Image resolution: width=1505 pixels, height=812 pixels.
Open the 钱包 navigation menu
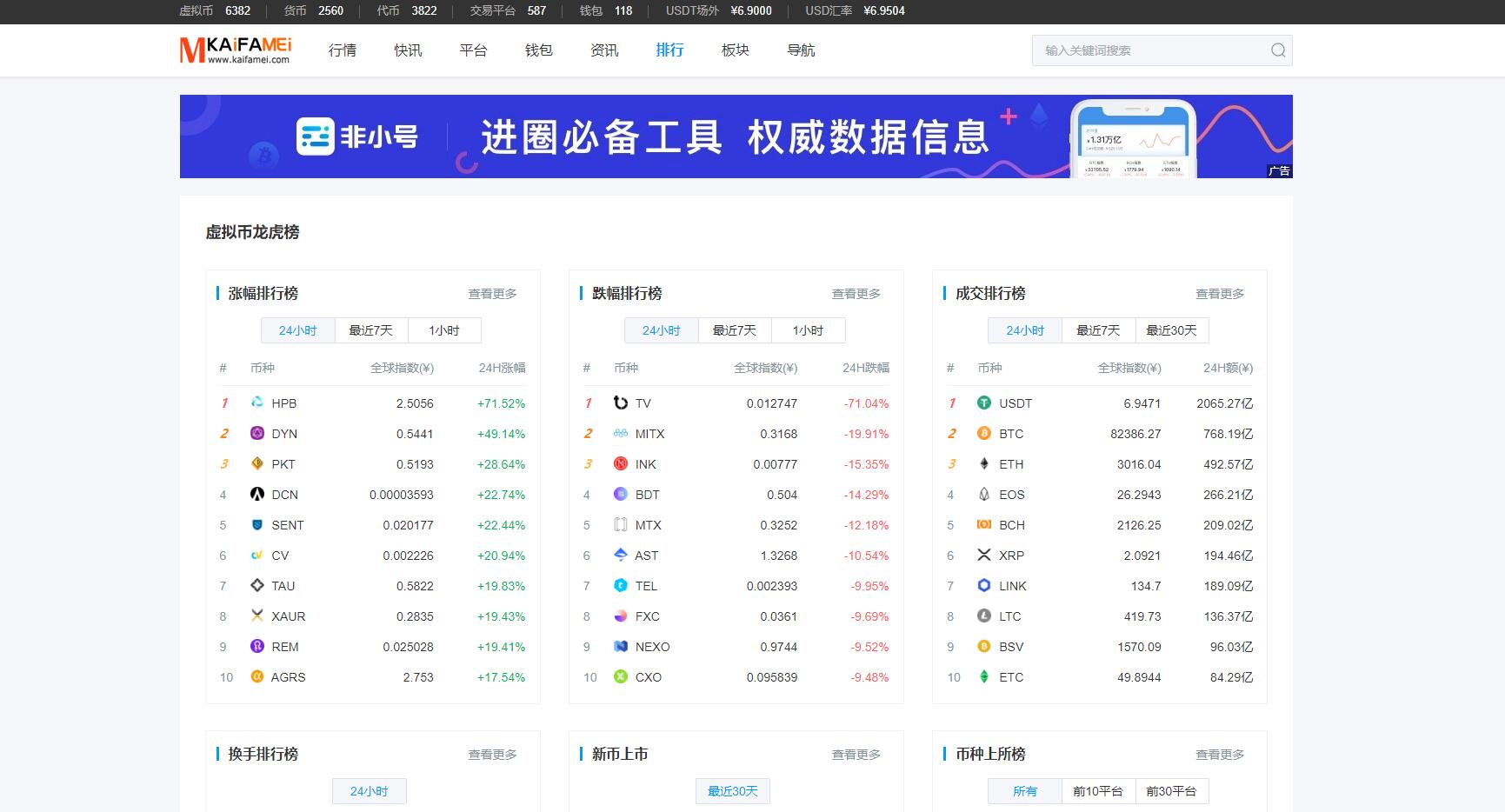point(539,50)
